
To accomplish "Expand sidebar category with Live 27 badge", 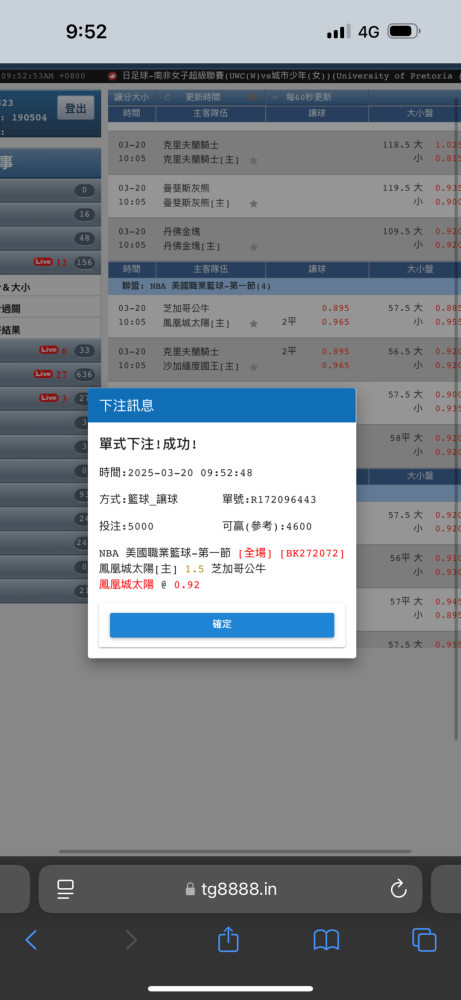I will 50,374.
